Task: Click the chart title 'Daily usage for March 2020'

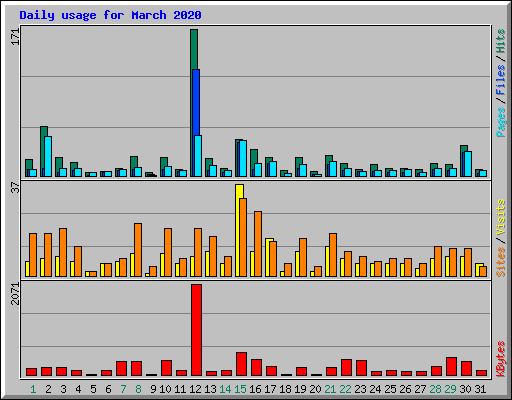Action: coord(110,15)
